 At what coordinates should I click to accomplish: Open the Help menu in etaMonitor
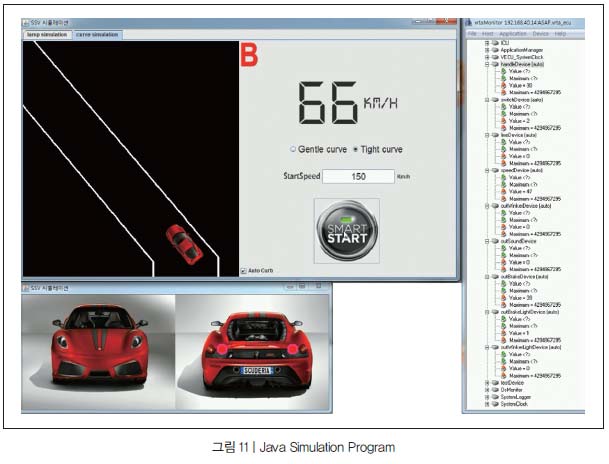[560, 34]
